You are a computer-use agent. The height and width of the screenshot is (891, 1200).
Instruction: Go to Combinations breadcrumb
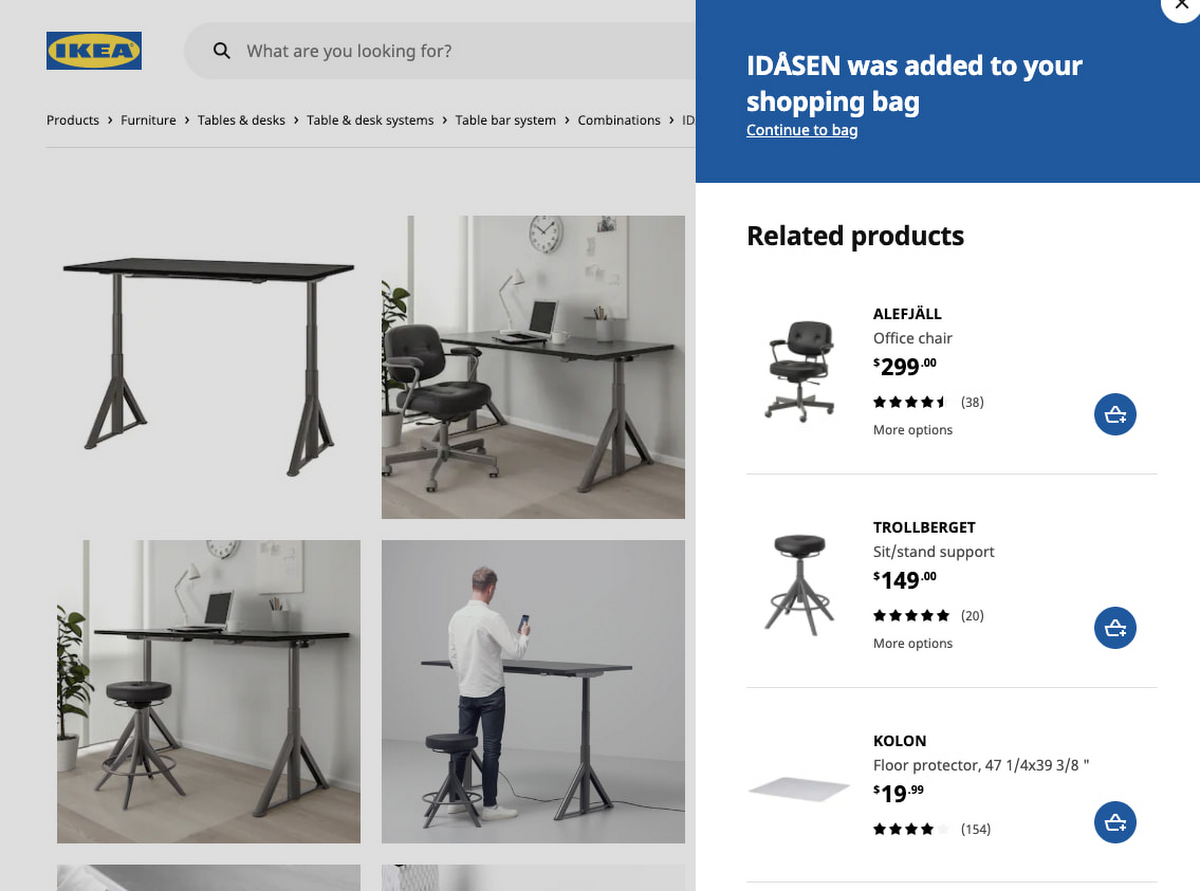619,120
